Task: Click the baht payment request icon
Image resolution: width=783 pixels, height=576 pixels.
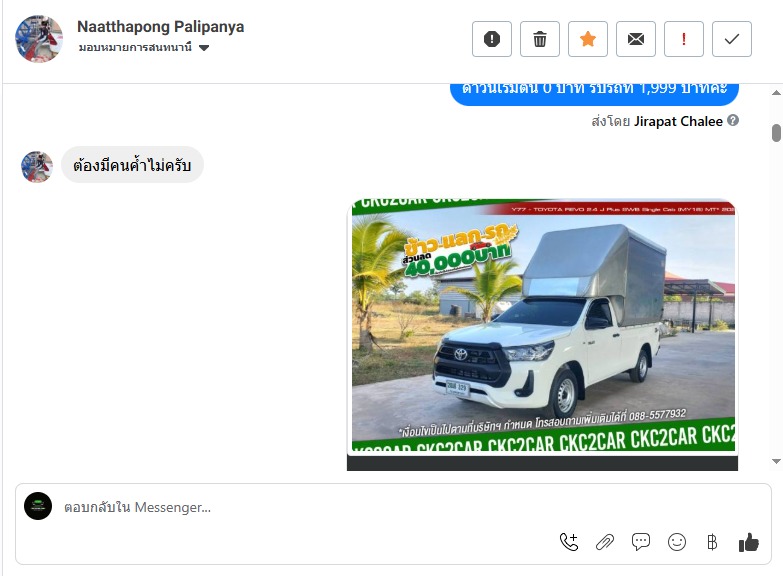Action: (713, 542)
